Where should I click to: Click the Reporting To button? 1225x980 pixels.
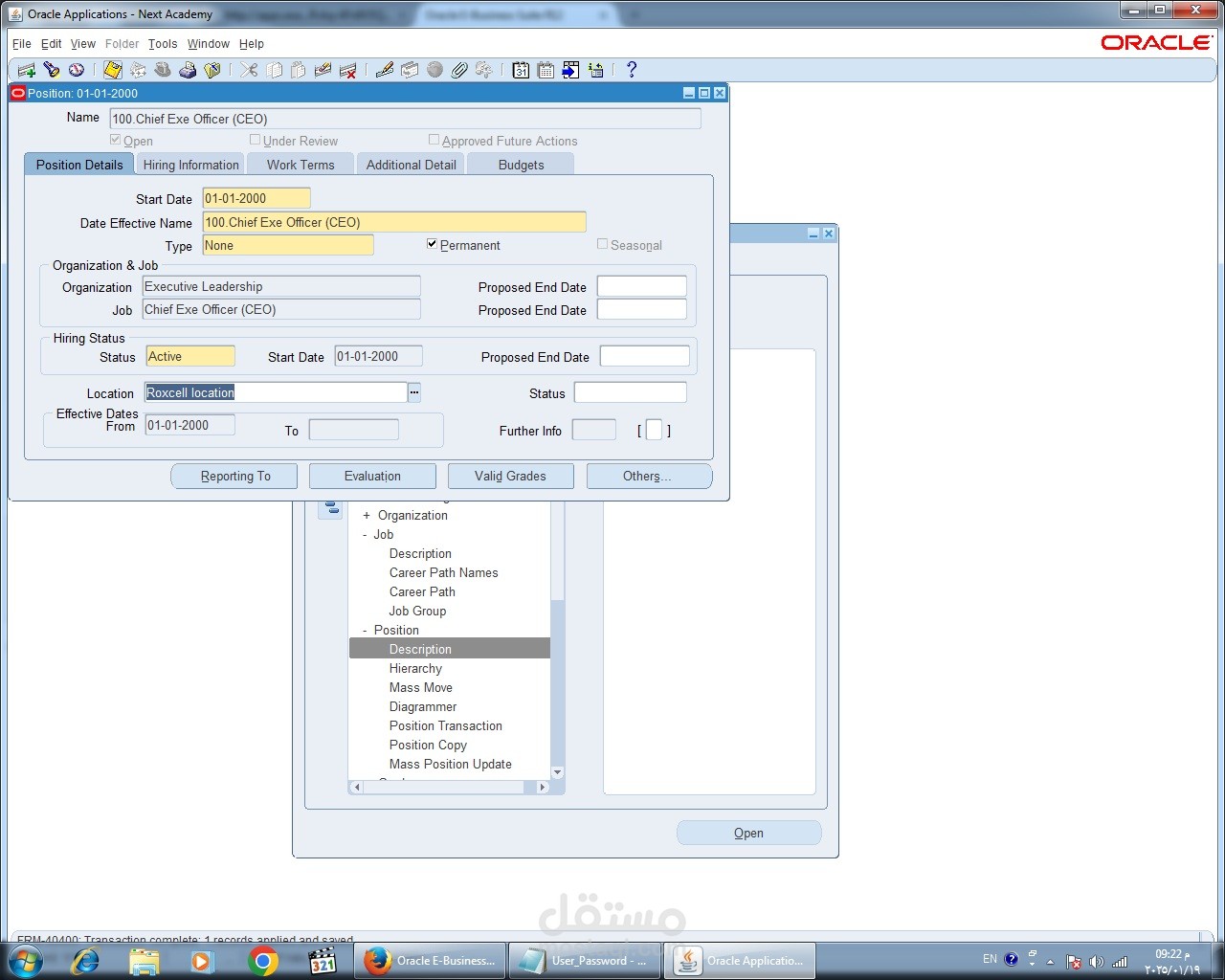coord(235,477)
